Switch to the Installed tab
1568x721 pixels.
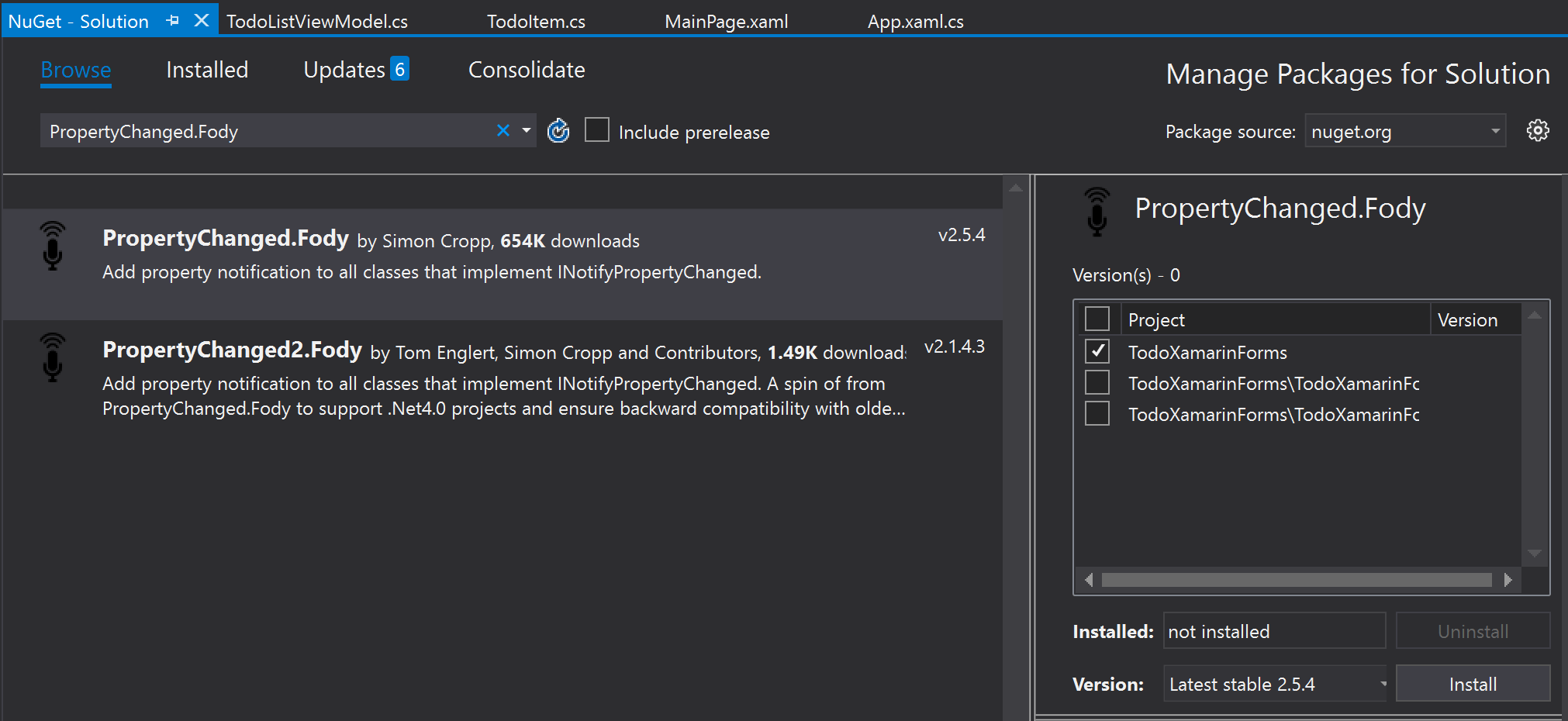(x=207, y=70)
